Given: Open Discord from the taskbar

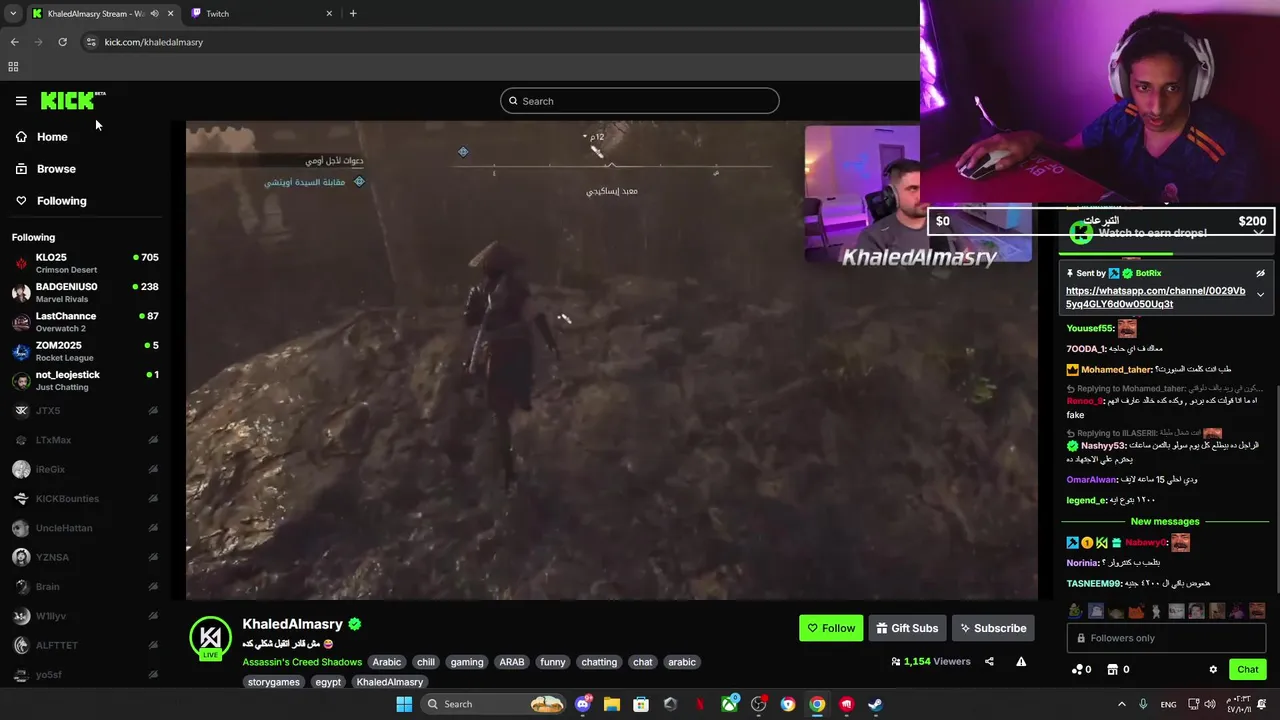Looking at the screenshot, I should click(x=583, y=704).
